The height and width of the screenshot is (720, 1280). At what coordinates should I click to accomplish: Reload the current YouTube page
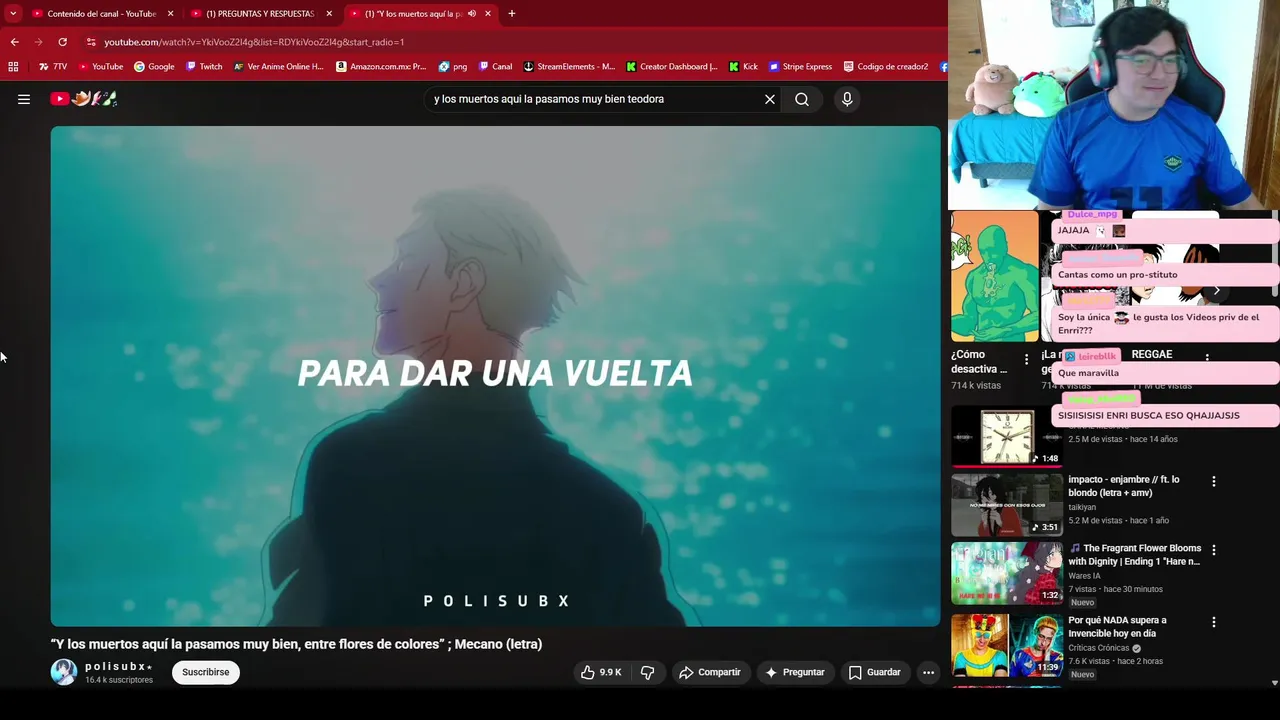[62, 42]
